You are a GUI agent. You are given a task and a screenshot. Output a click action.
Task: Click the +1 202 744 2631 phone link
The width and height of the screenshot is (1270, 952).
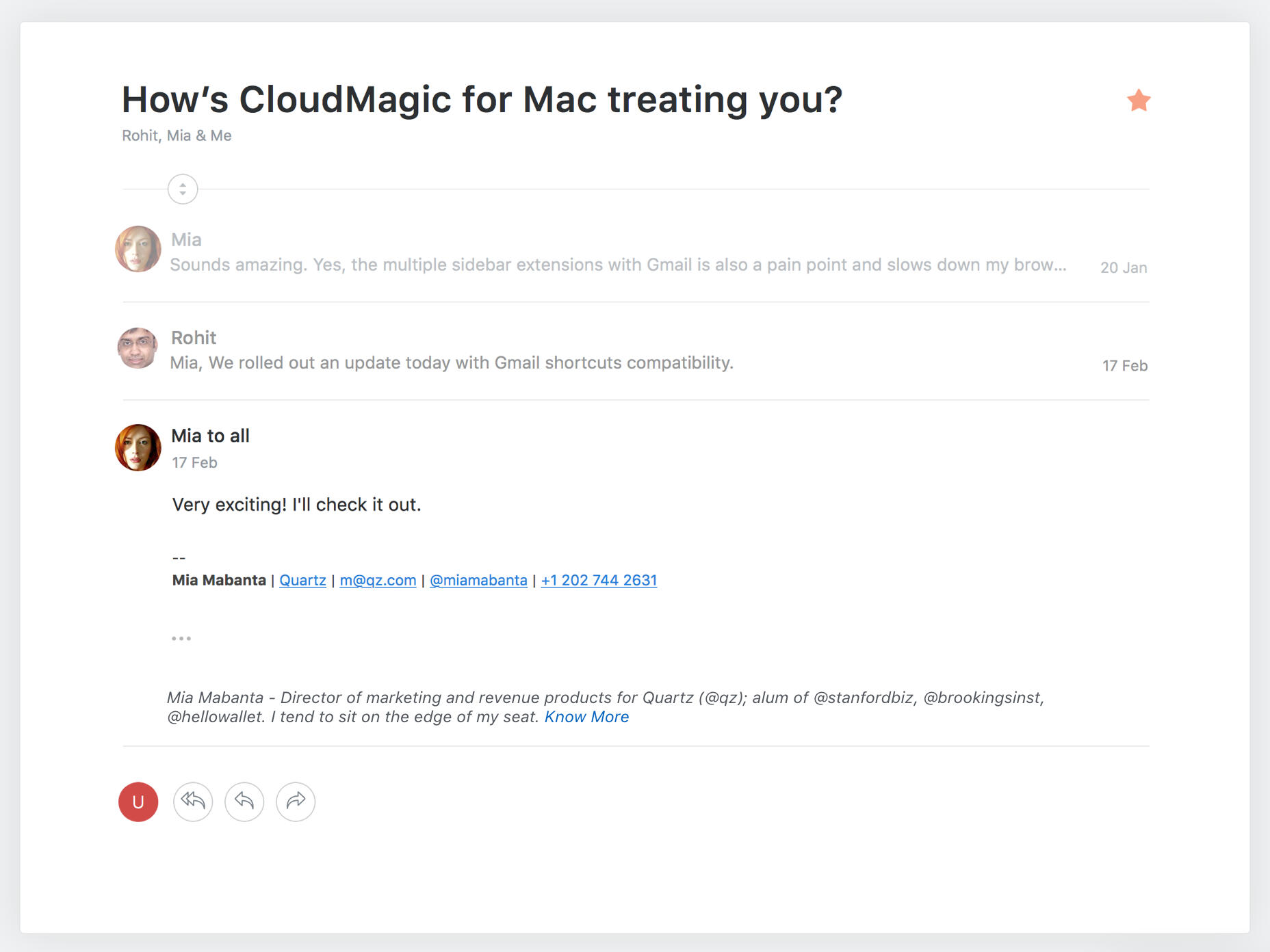click(599, 581)
